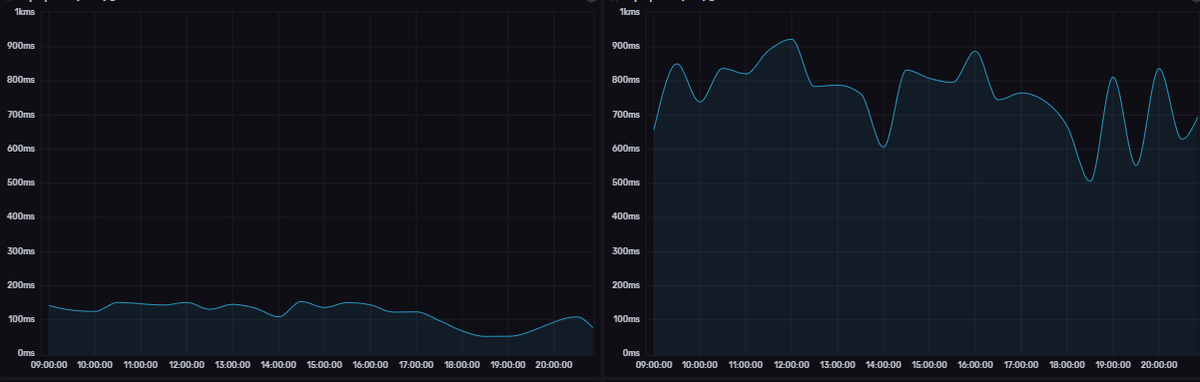
Task: Click the 16:00:00 time label in left graph
Action: 371,366
